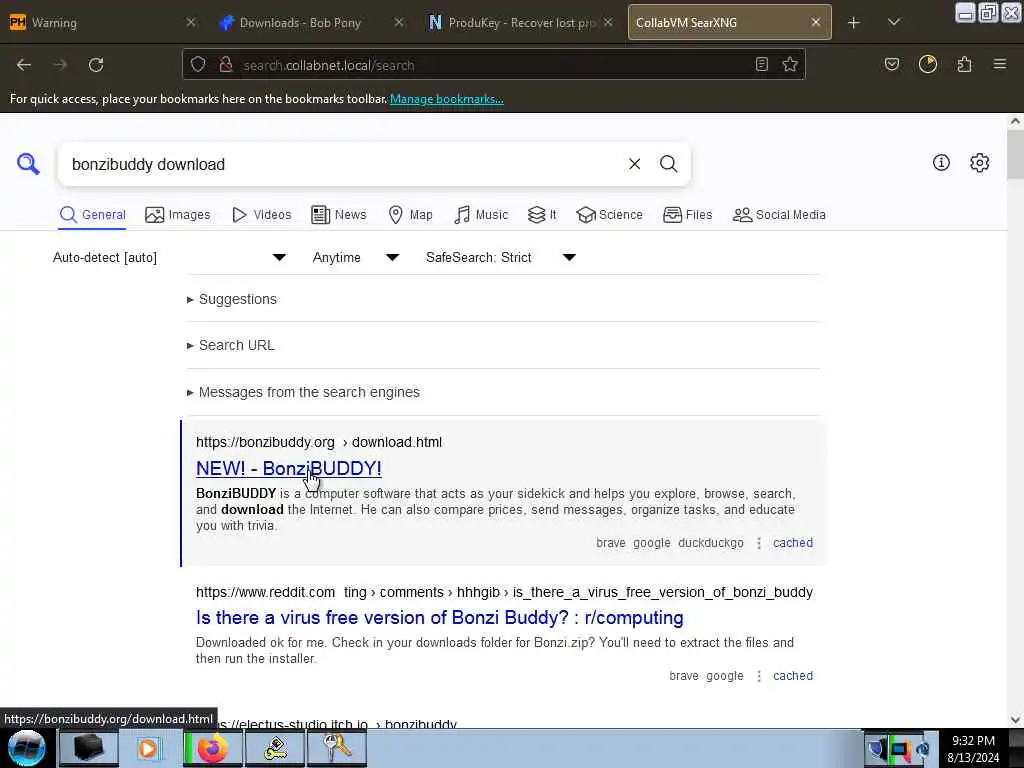Viewport: 1024px width, 768px height.
Task: Open the taskbar clock showing 9:32 PM
Action: (x=973, y=749)
